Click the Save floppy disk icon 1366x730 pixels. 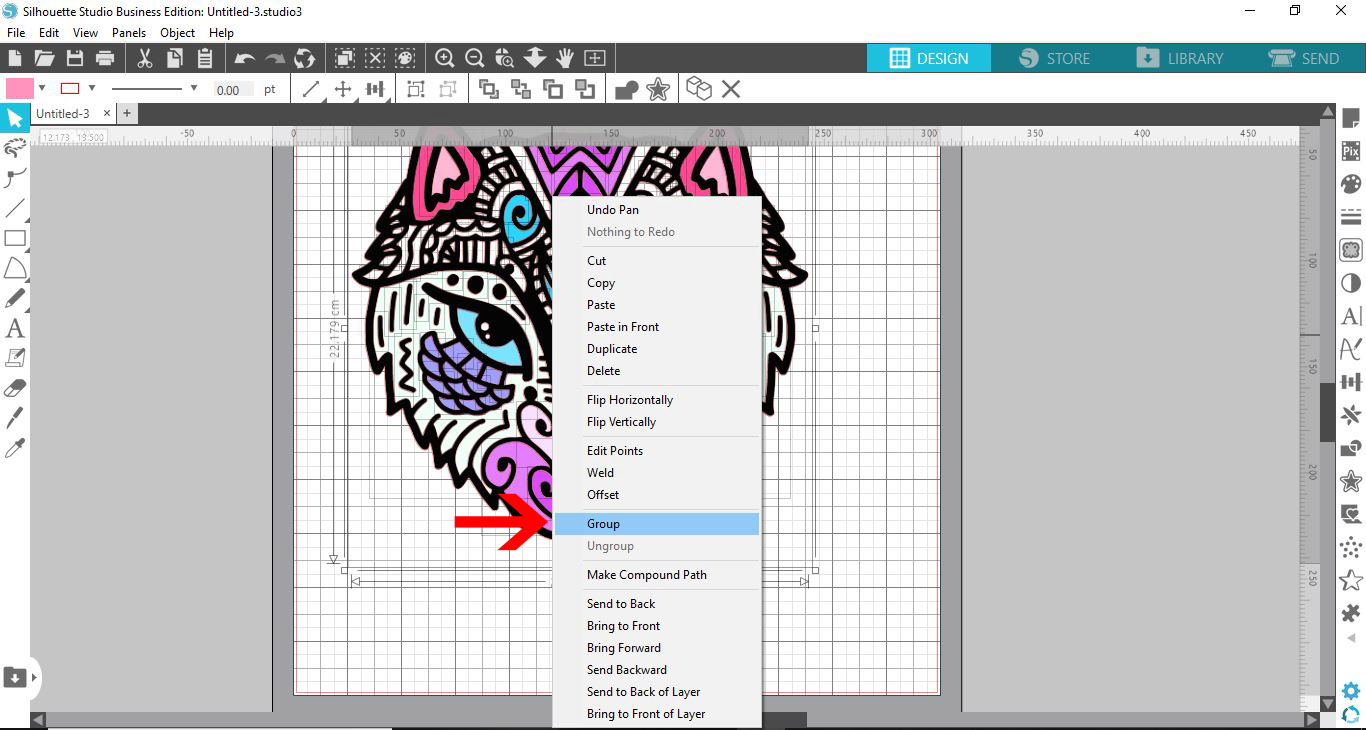tap(74, 58)
